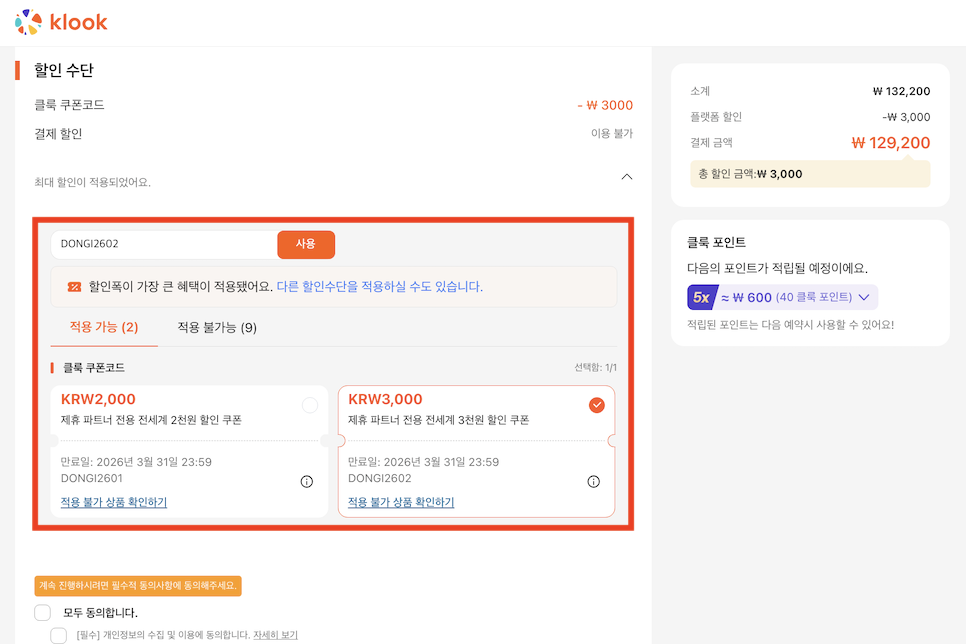Click the 클룩 쿠폰코드 discount row with - ₩ 3000
Viewport: 966px width, 644px height.
coord(333,105)
